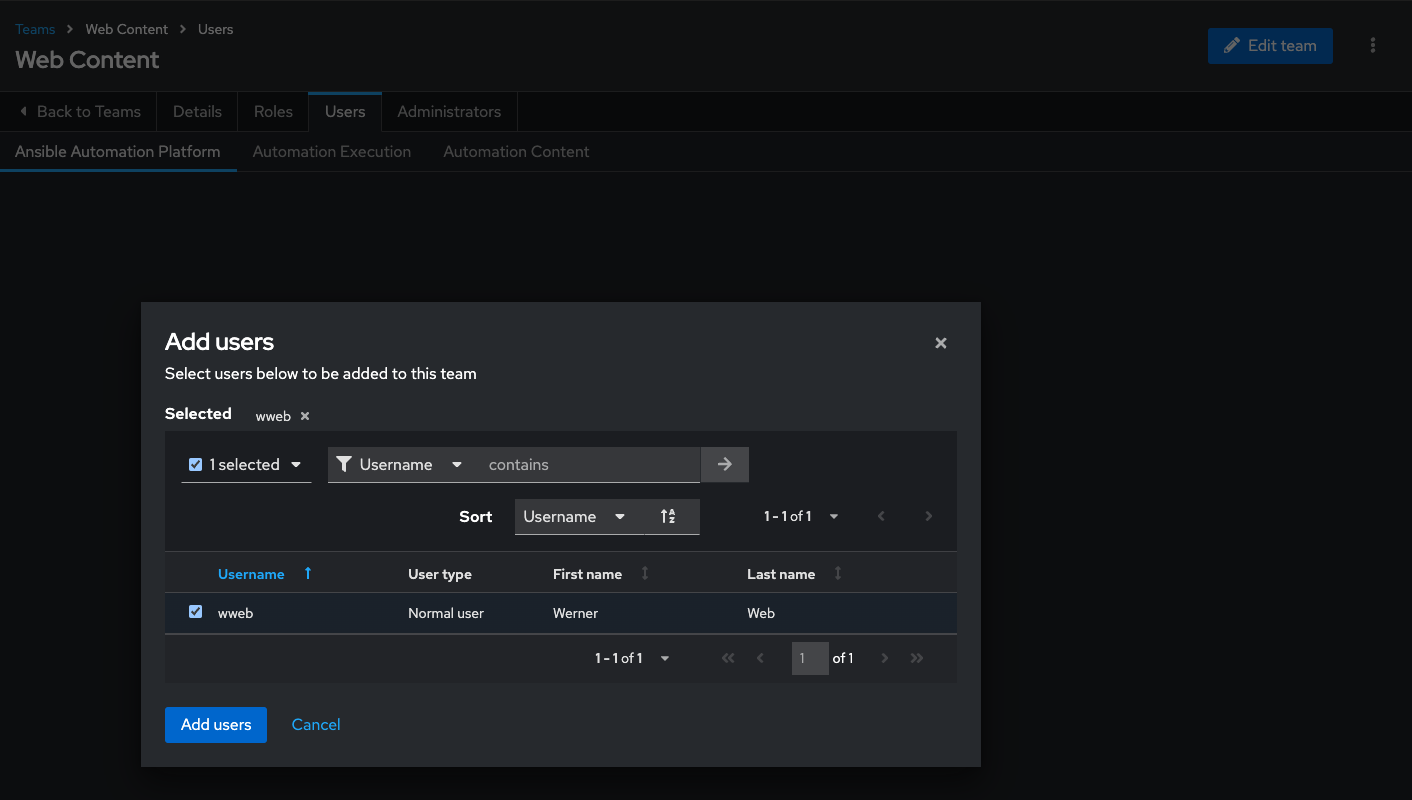Viewport: 1412px width, 800px height.
Task: Expand the 1 selected bulk dropdown
Action: (x=296, y=464)
